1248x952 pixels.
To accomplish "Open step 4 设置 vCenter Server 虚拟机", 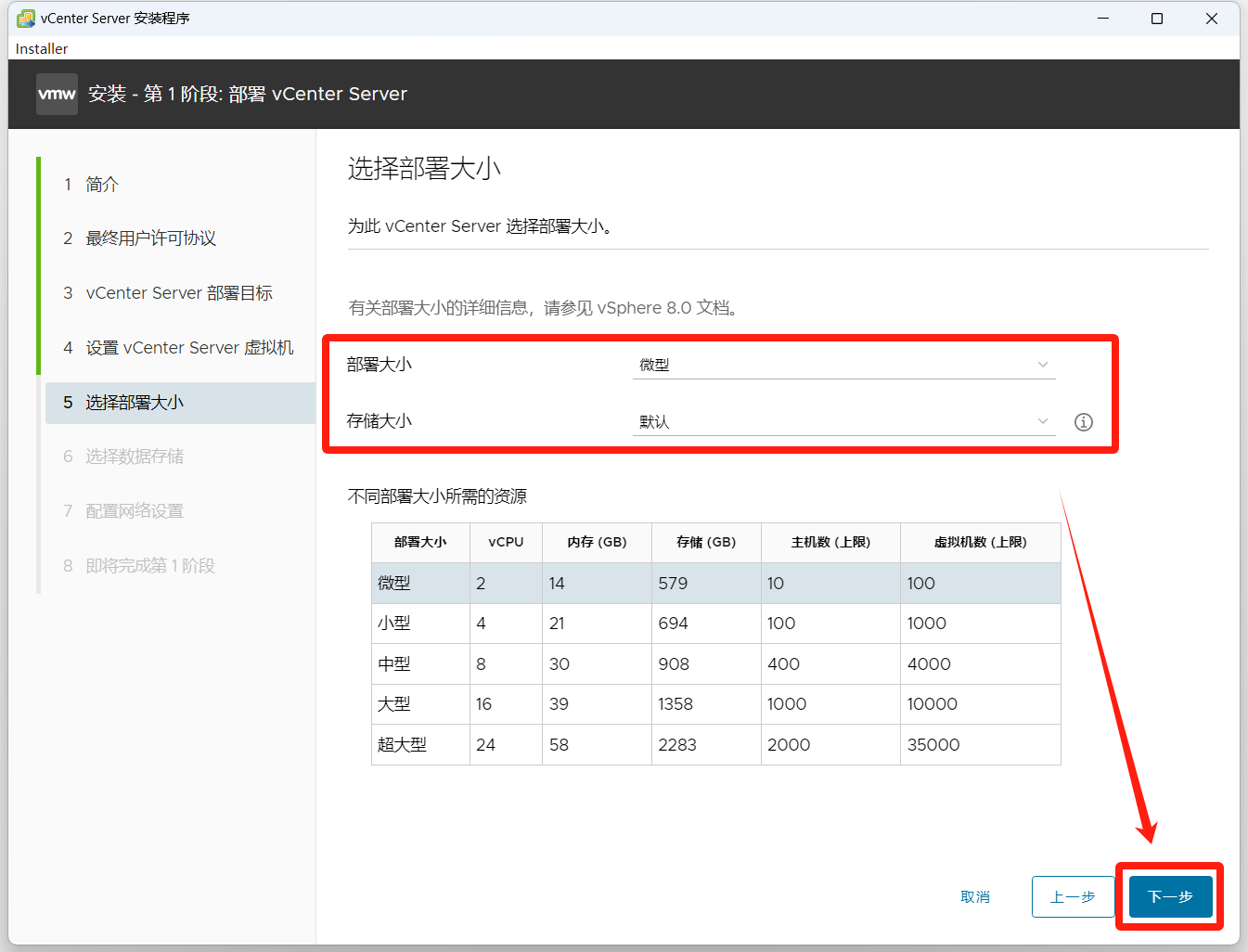I will click(189, 348).
